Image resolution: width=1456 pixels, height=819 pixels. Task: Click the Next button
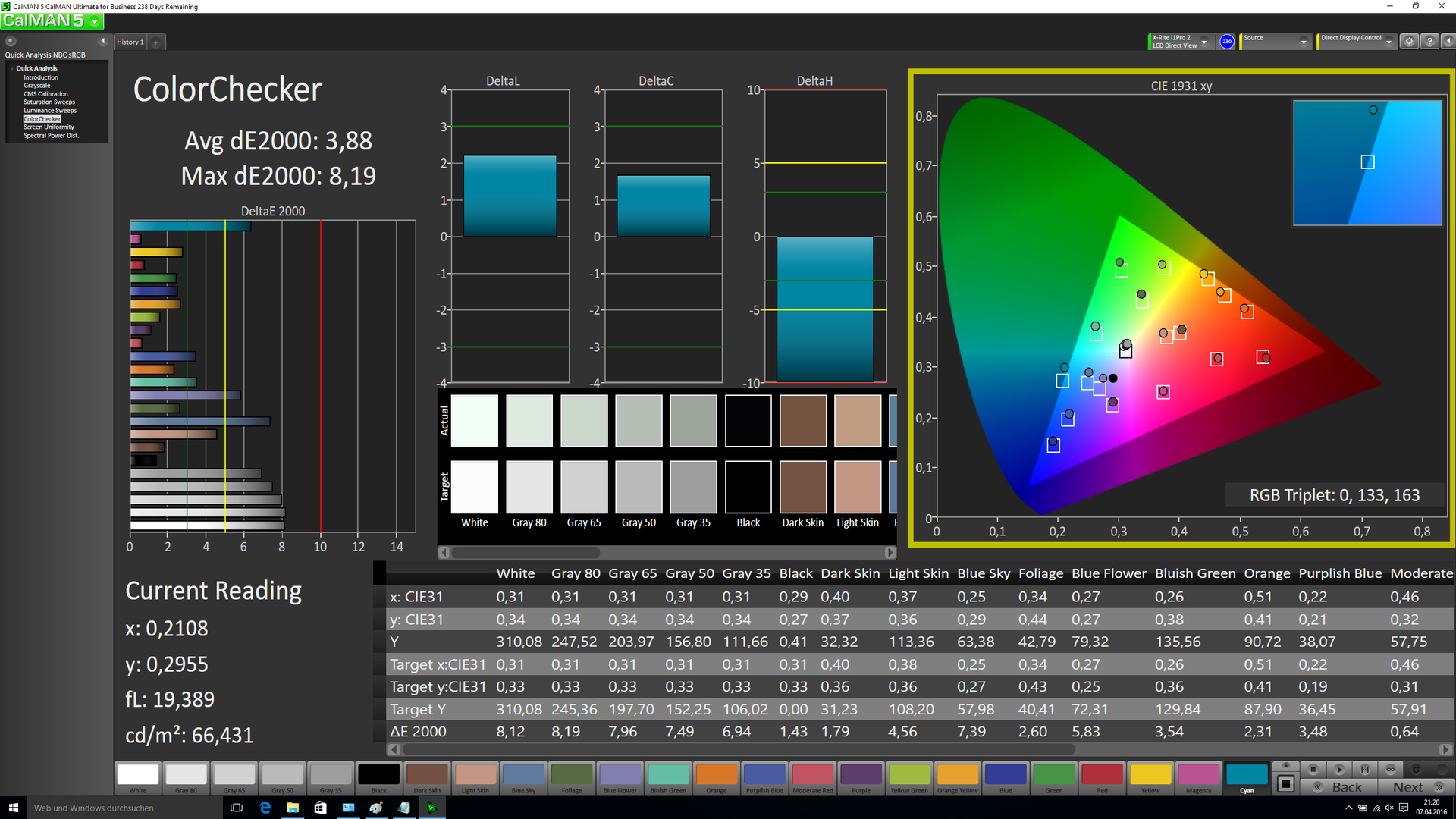[x=1416, y=787]
